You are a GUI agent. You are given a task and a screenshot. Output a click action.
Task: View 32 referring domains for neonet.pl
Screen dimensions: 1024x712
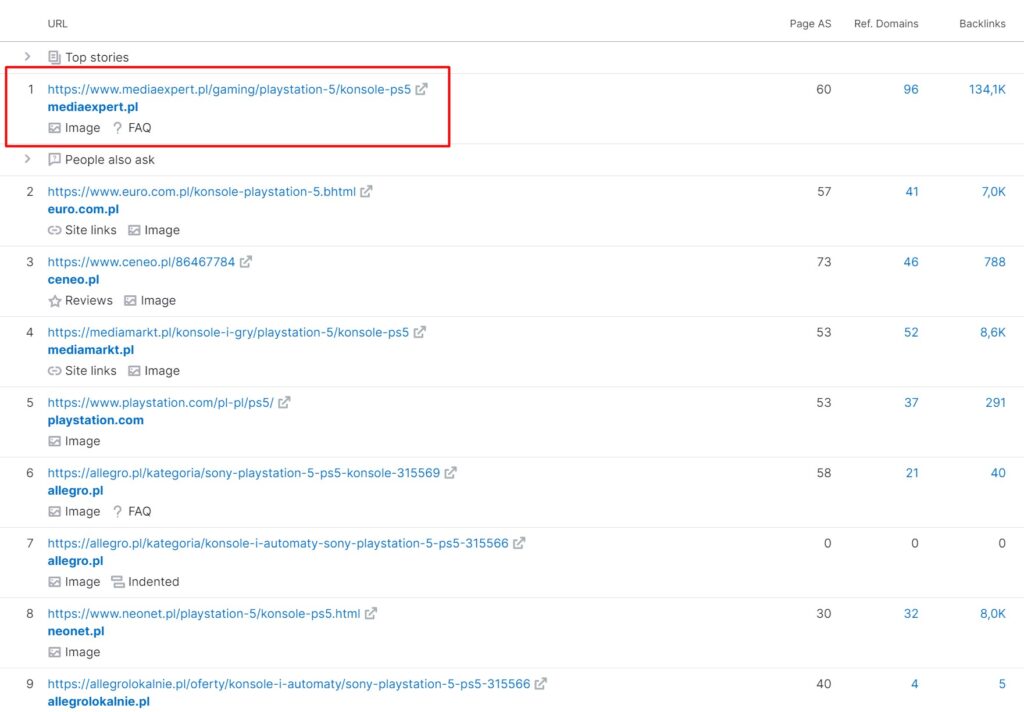[x=911, y=614]
